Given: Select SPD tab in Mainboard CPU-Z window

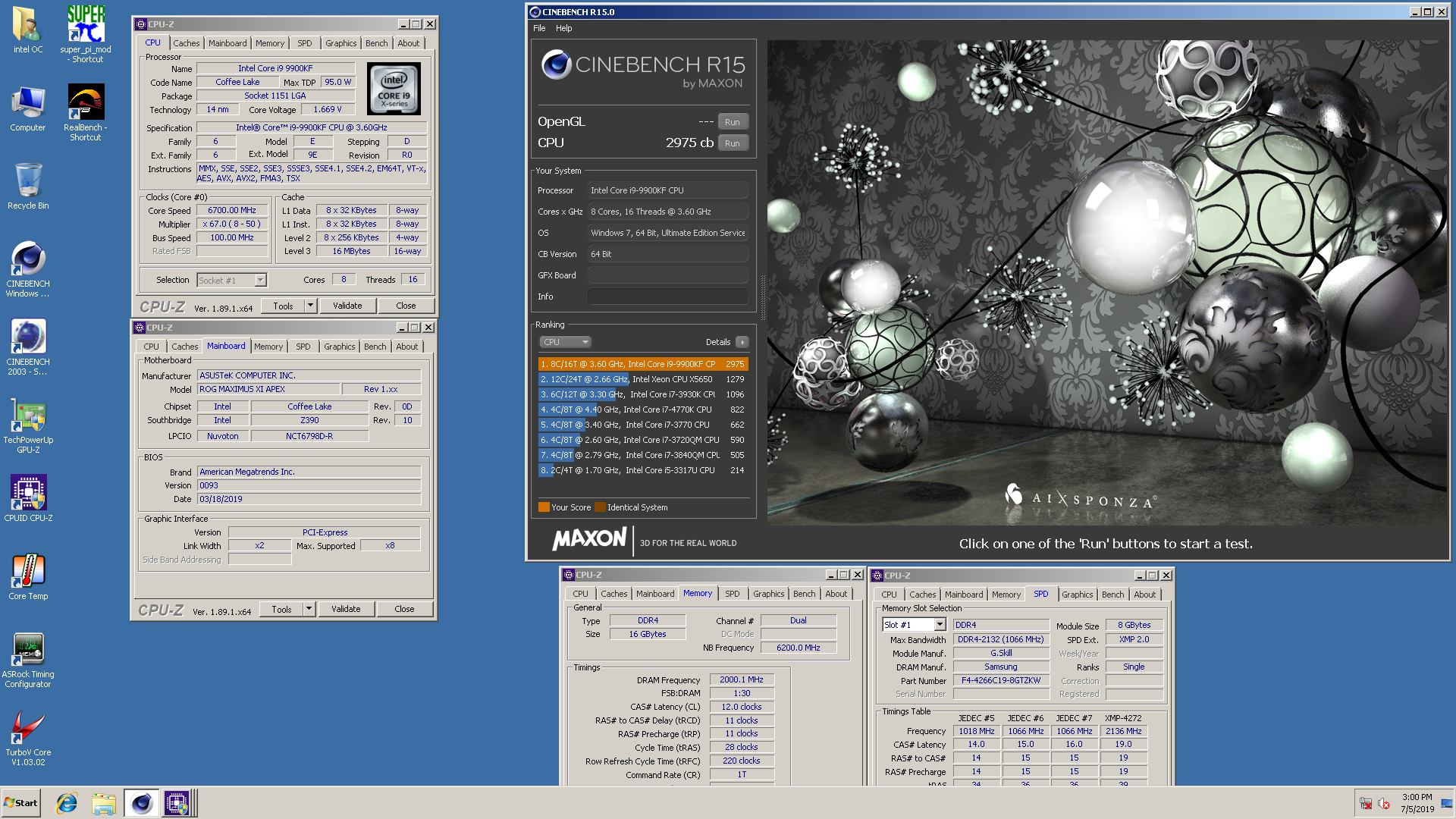Looking at the screenshot, I should click(x=303, y=347).
